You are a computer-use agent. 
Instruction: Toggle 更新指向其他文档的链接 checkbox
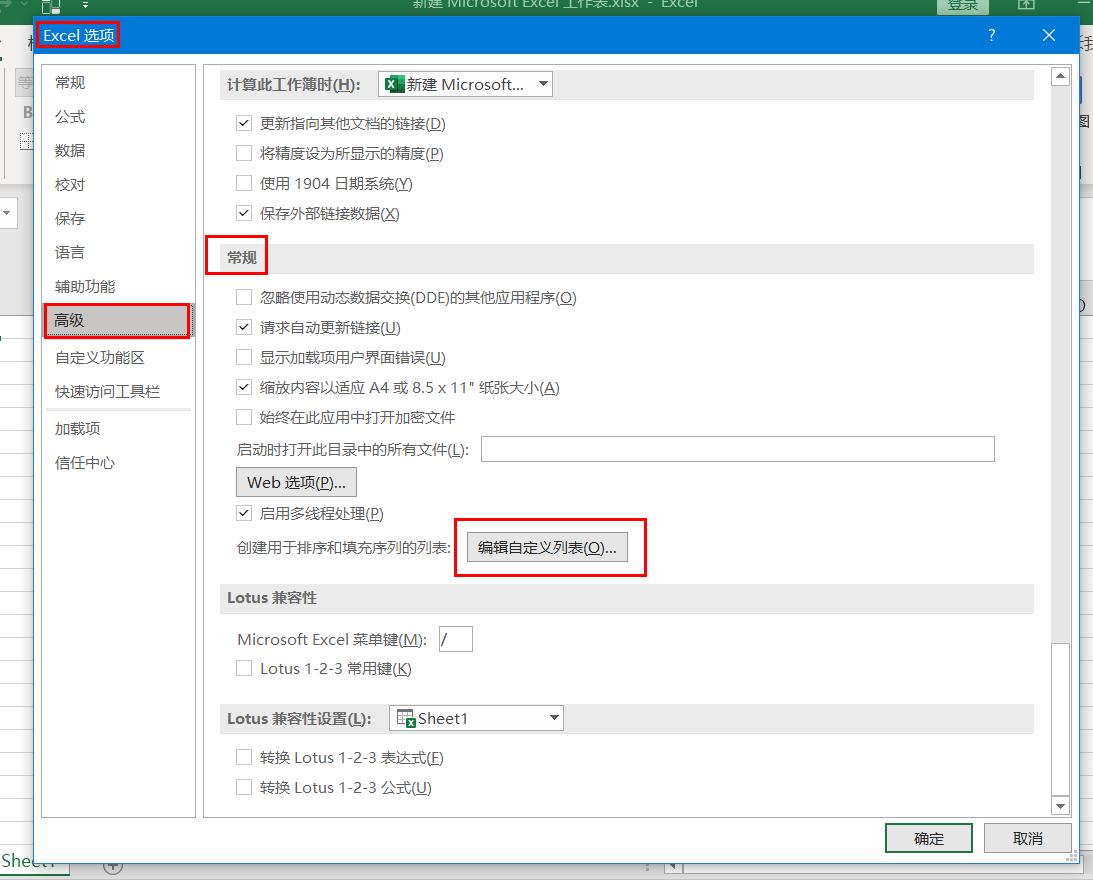[244, 123]
